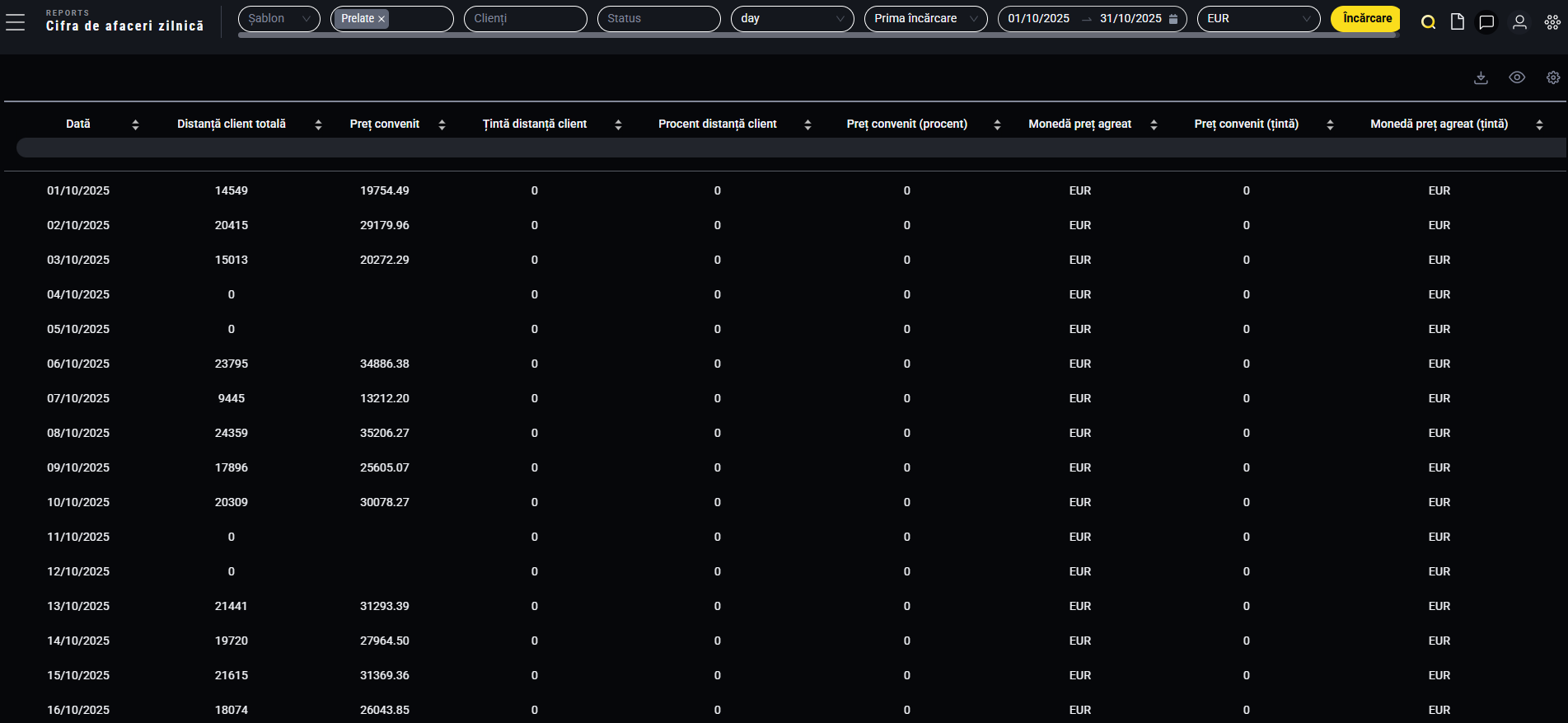Click the Distanță client totală header
The height and width of the screenshot is (723, 1568).
(x=232, y=124)
